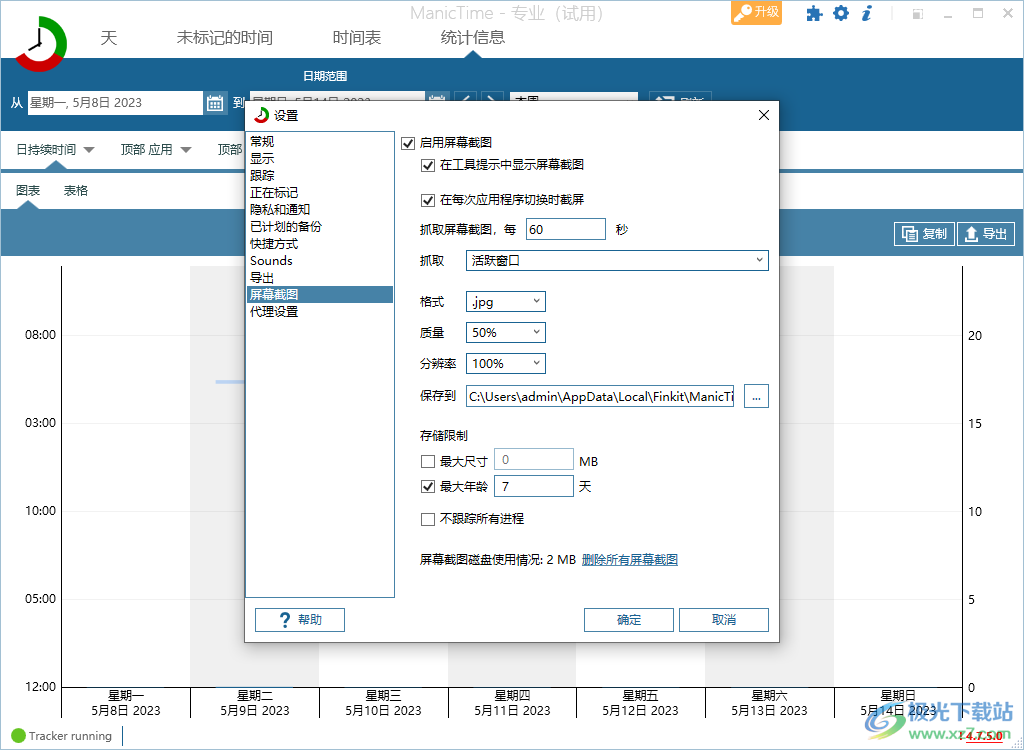Viewport: 1024px width, 750px height.
Task: Toggle the 启用屏幕截图 checkbox
Action: 408,143
